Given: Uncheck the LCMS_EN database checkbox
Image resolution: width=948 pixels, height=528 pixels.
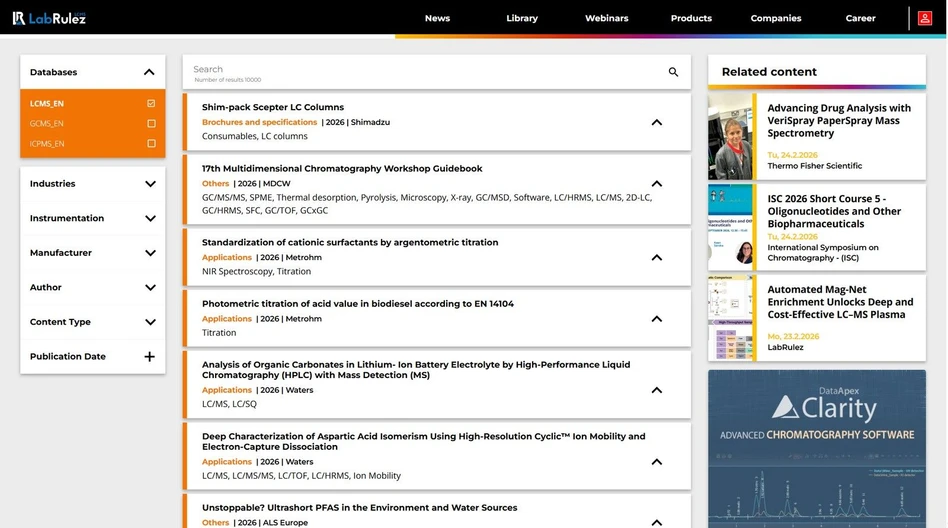Looking at the screenshot, I should click(x=151, y=104).
